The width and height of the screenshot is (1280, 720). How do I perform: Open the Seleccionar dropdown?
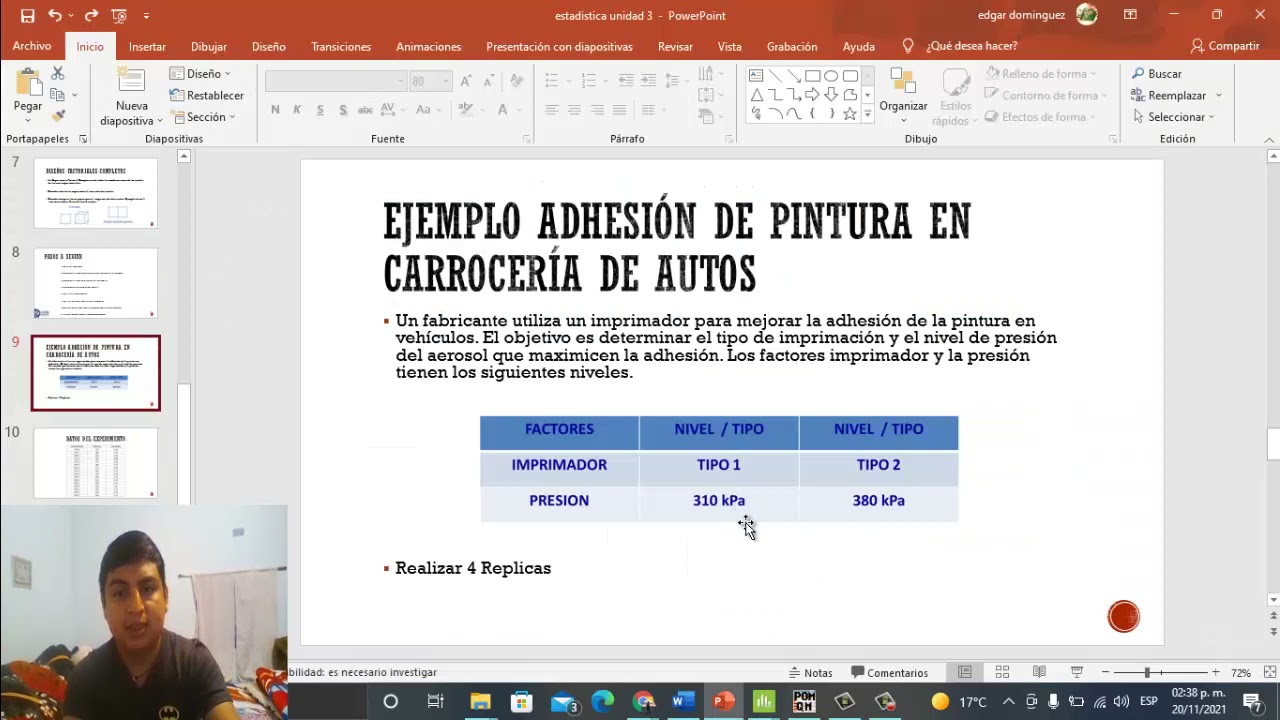point(1174,117)
